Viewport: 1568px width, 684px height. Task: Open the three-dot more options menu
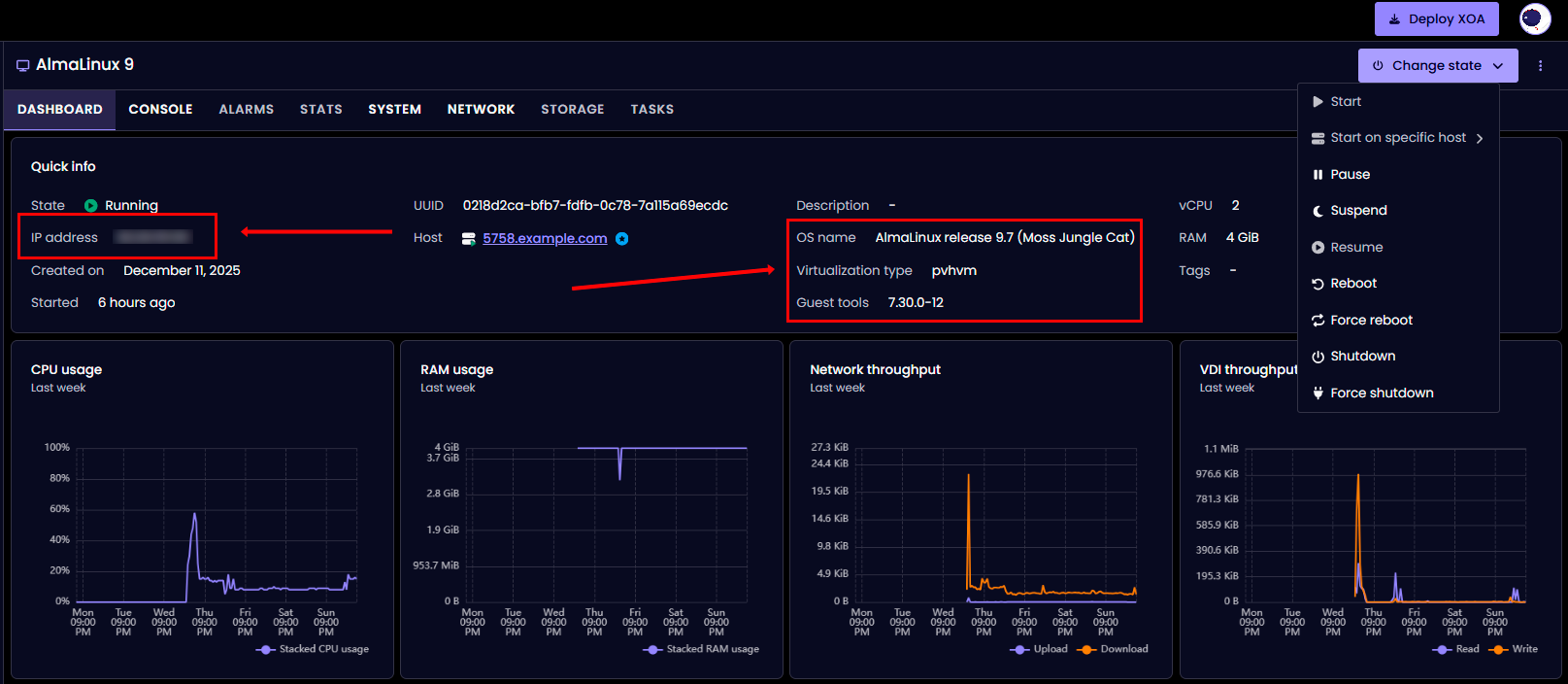(x=1541, y=66)
